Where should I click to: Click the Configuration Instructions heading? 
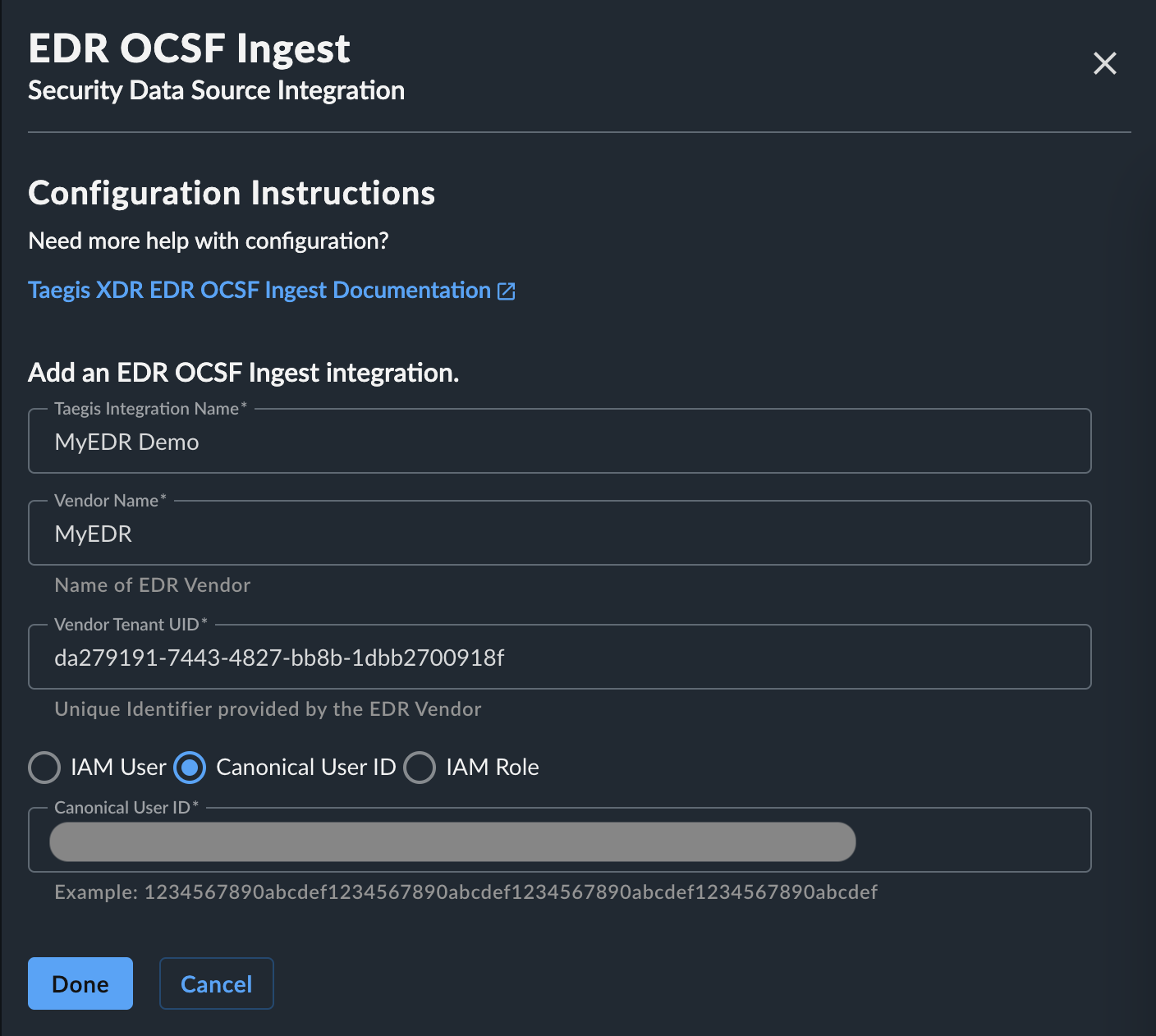click(232, 193)
